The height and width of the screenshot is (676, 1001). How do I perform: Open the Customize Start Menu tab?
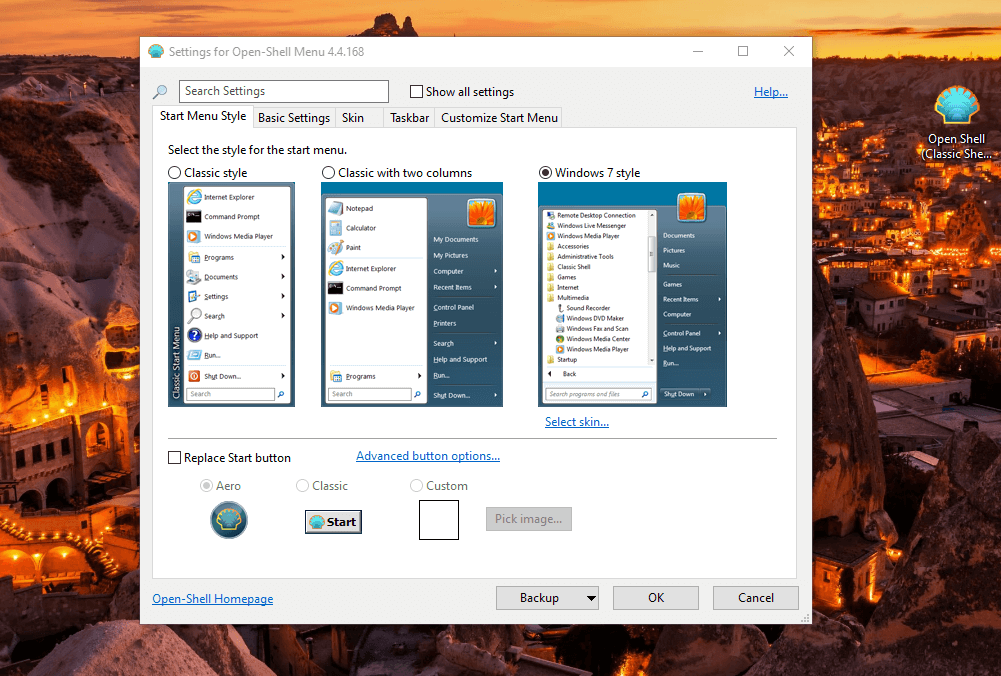[x=499, y=118]
